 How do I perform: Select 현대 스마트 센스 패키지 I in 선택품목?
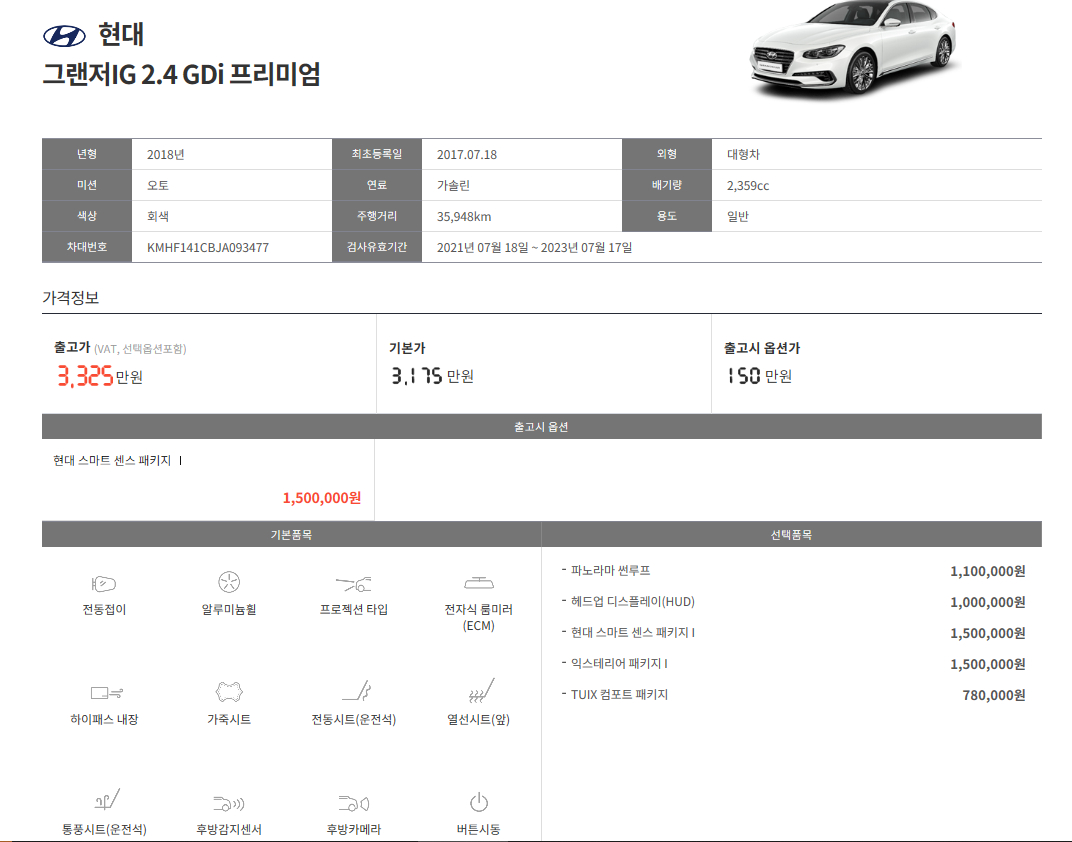pyautogui.click(x=632, y=632)
